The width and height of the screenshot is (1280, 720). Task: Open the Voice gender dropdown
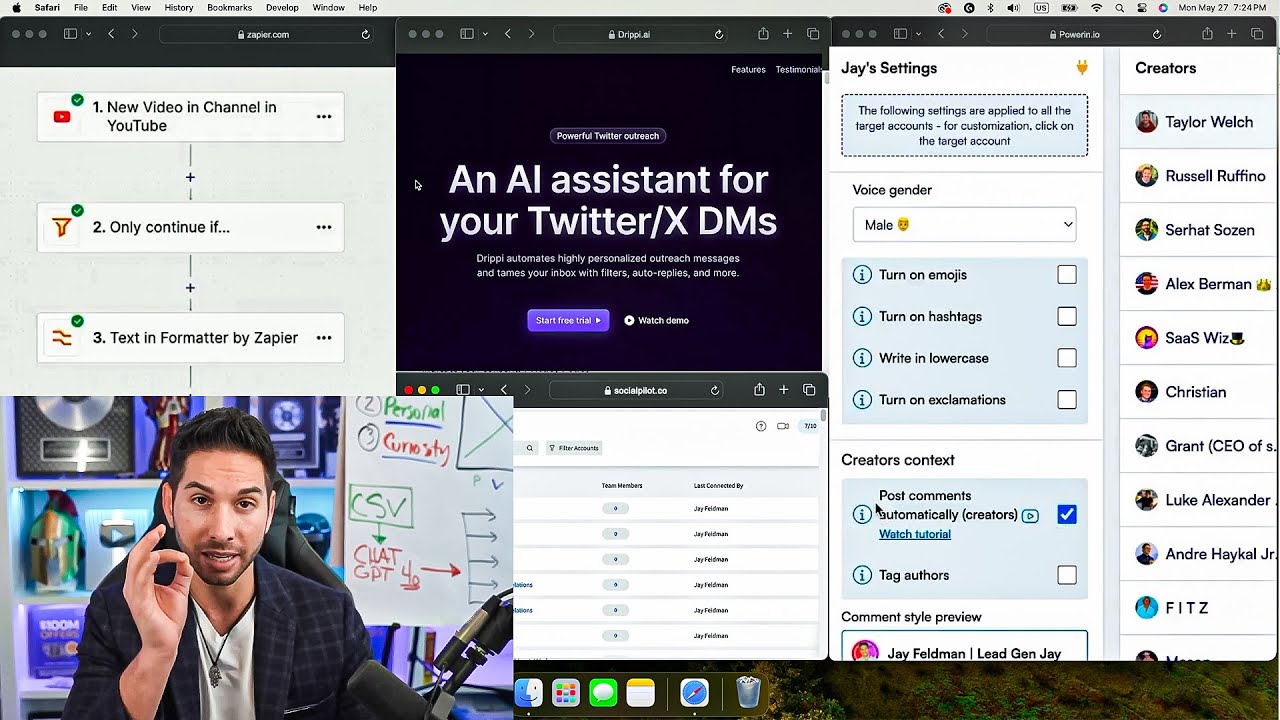tap(965, 225)
